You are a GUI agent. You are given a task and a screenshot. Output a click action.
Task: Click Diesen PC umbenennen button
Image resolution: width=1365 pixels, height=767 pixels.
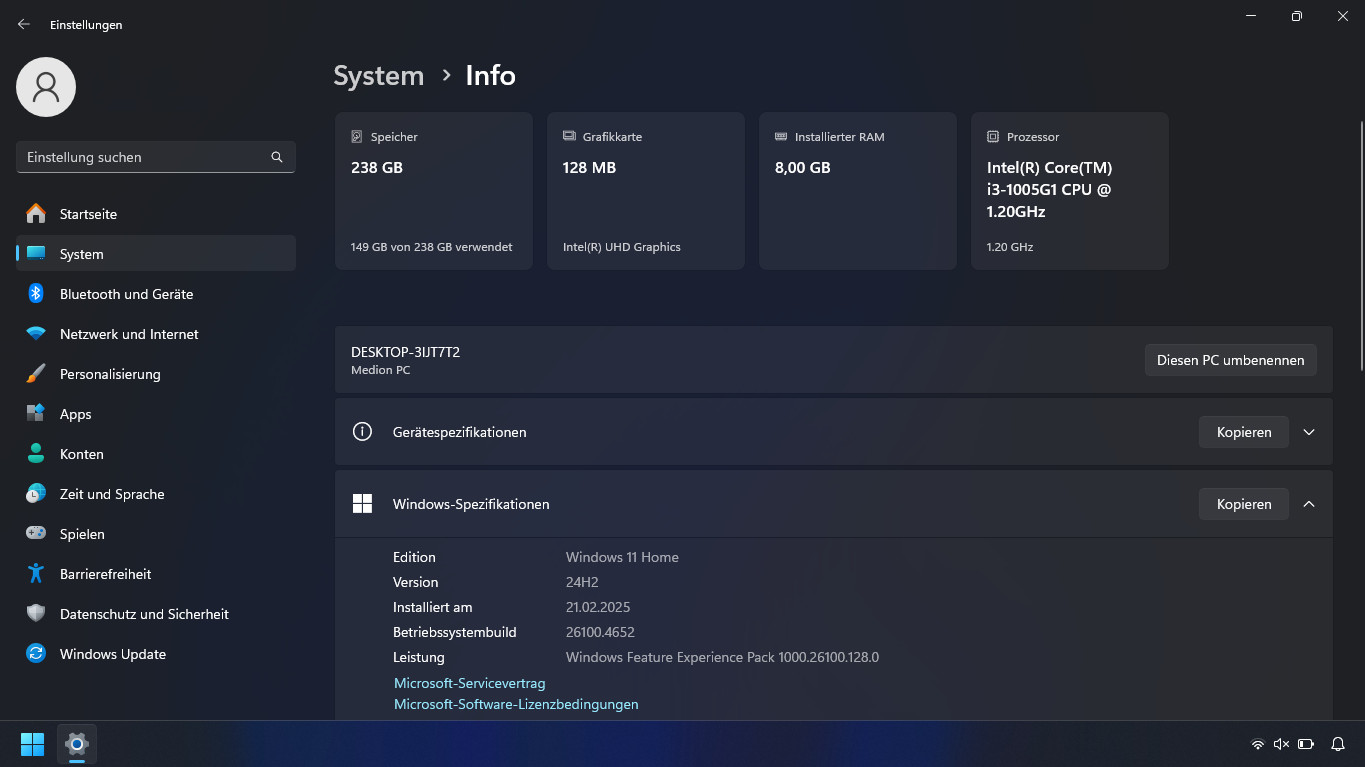coord(1230,360)
